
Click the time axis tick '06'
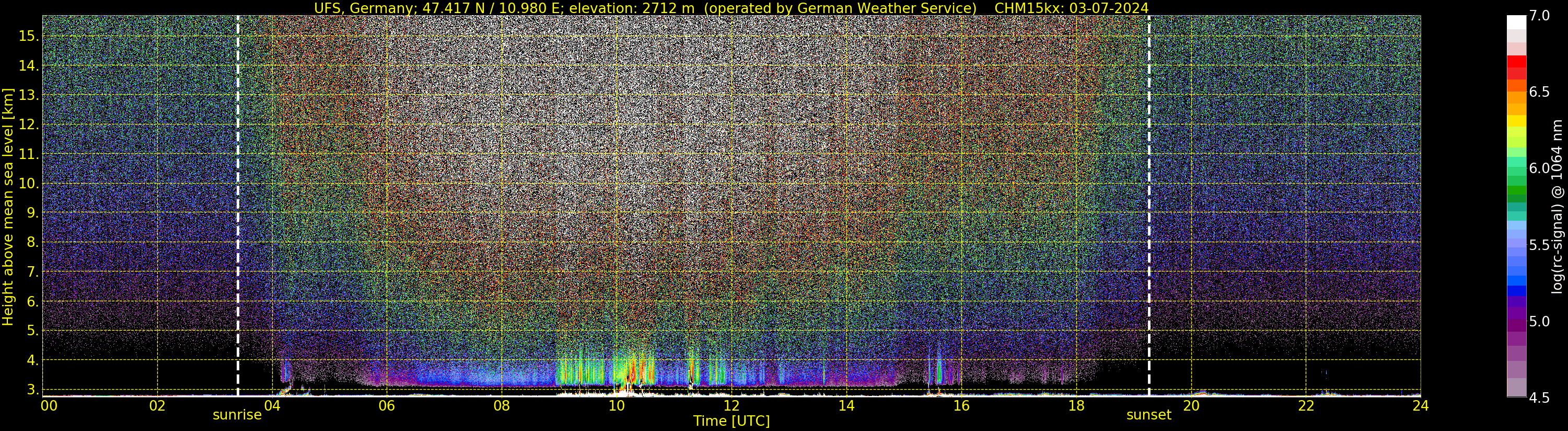pos(387,405)
